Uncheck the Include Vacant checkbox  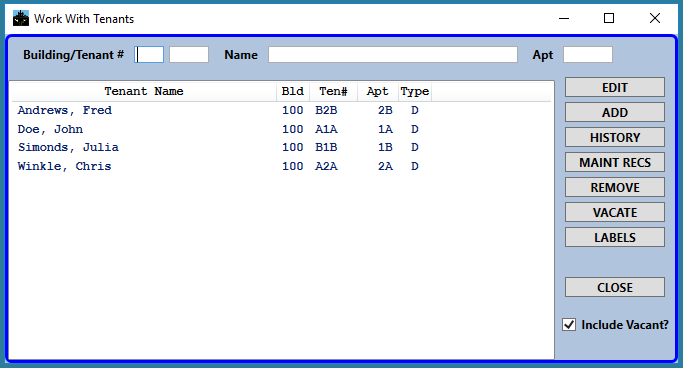click(569, 325)
